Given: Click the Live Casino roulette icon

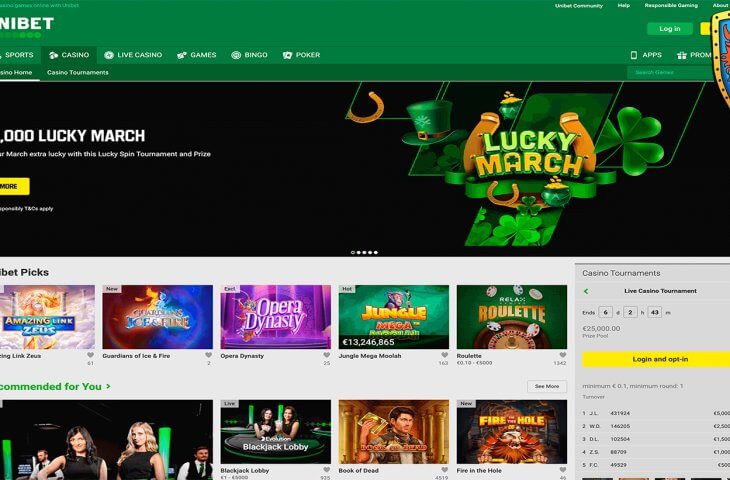Looking at the screenshot, I should pyautogui.click(x=109, y=55).
